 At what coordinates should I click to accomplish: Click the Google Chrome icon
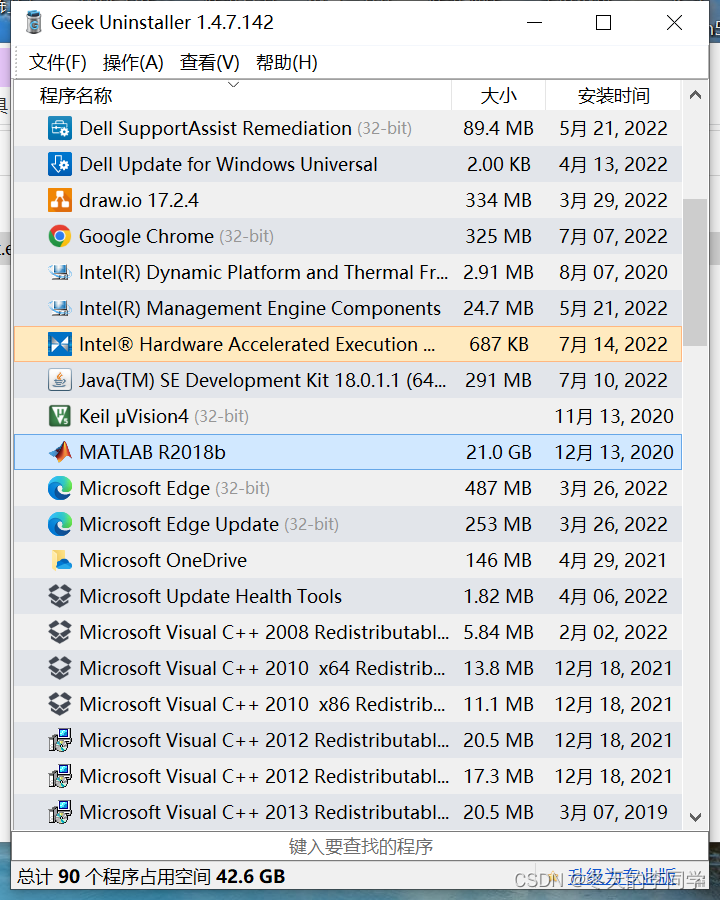[60, 236]
